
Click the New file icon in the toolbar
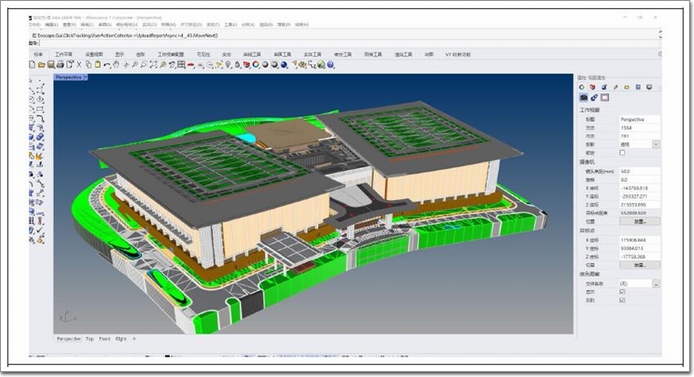(32, 65)
